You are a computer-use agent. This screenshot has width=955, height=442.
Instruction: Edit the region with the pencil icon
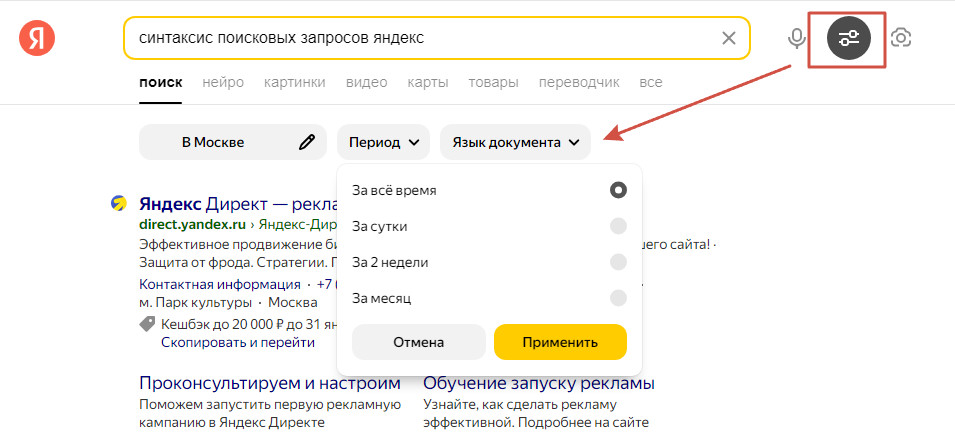[x=307, y=142]
